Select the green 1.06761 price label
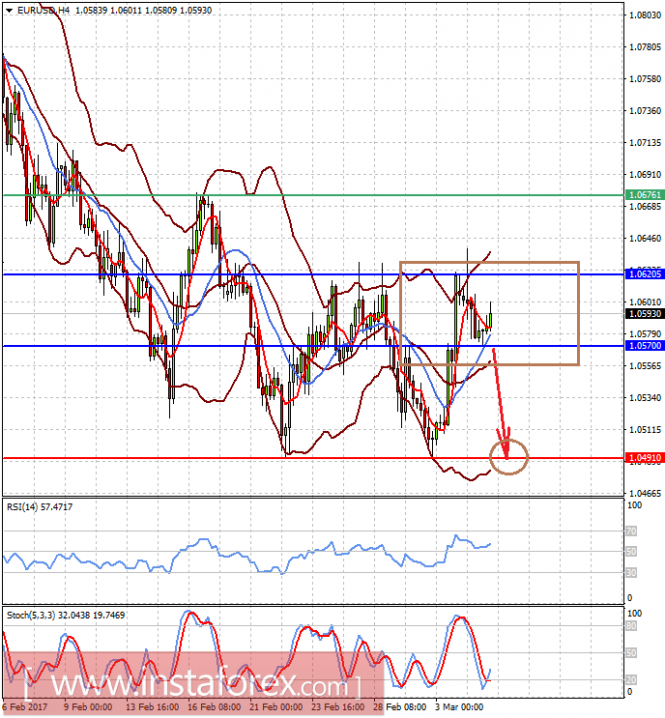The width and height of the screenshot is (665, 718). point(645,195)
